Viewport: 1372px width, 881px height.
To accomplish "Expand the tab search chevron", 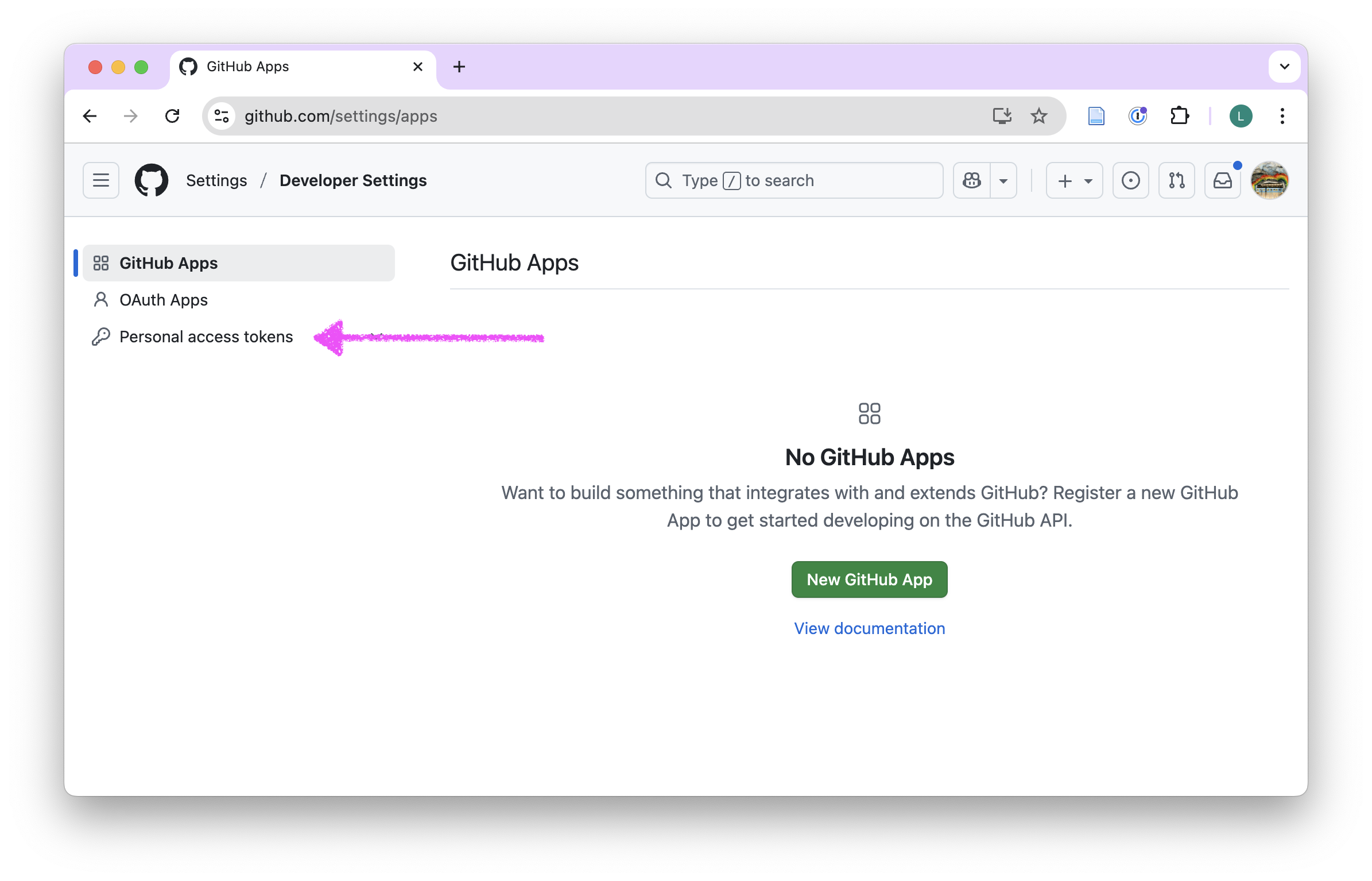I will (x=1284, y=67).
